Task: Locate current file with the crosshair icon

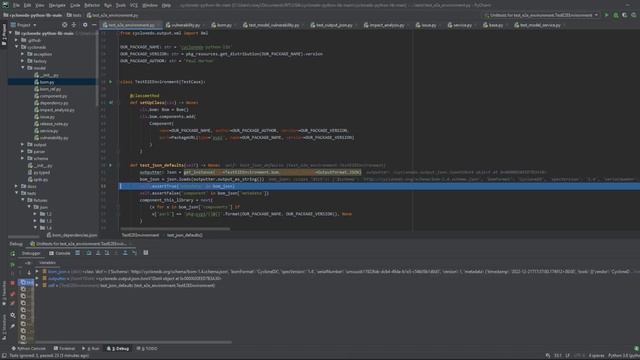Action: (x=64, y=25)
